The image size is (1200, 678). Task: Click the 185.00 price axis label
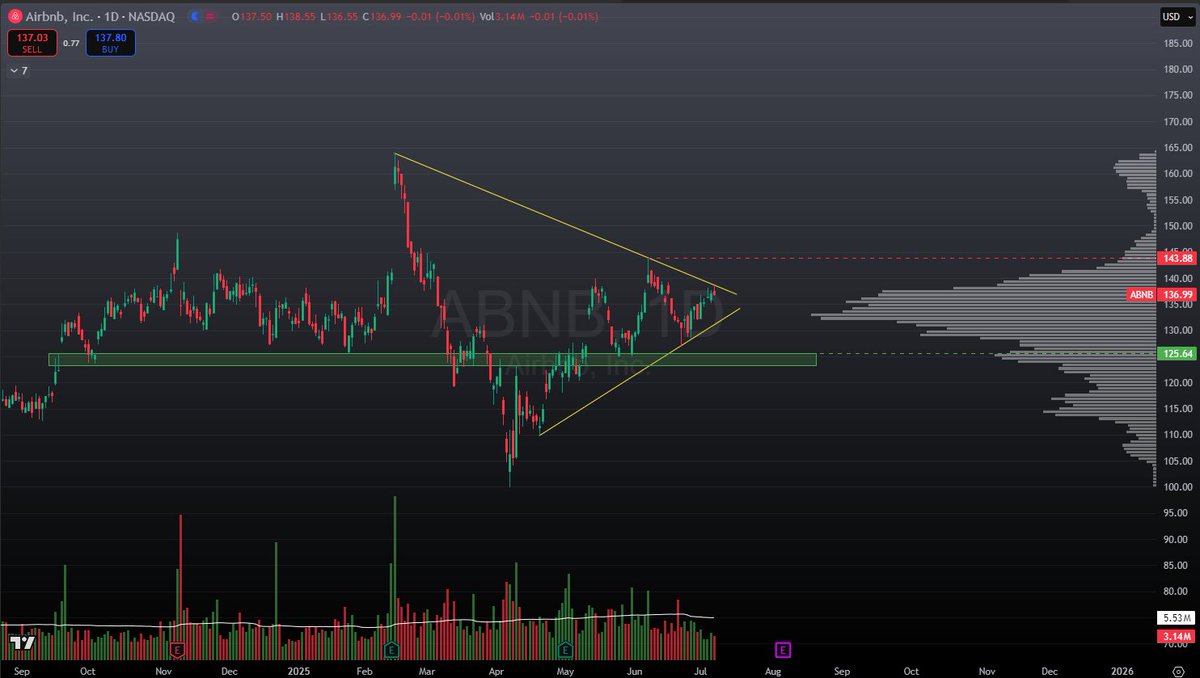pyautogui.click(x=1177, y=43)
